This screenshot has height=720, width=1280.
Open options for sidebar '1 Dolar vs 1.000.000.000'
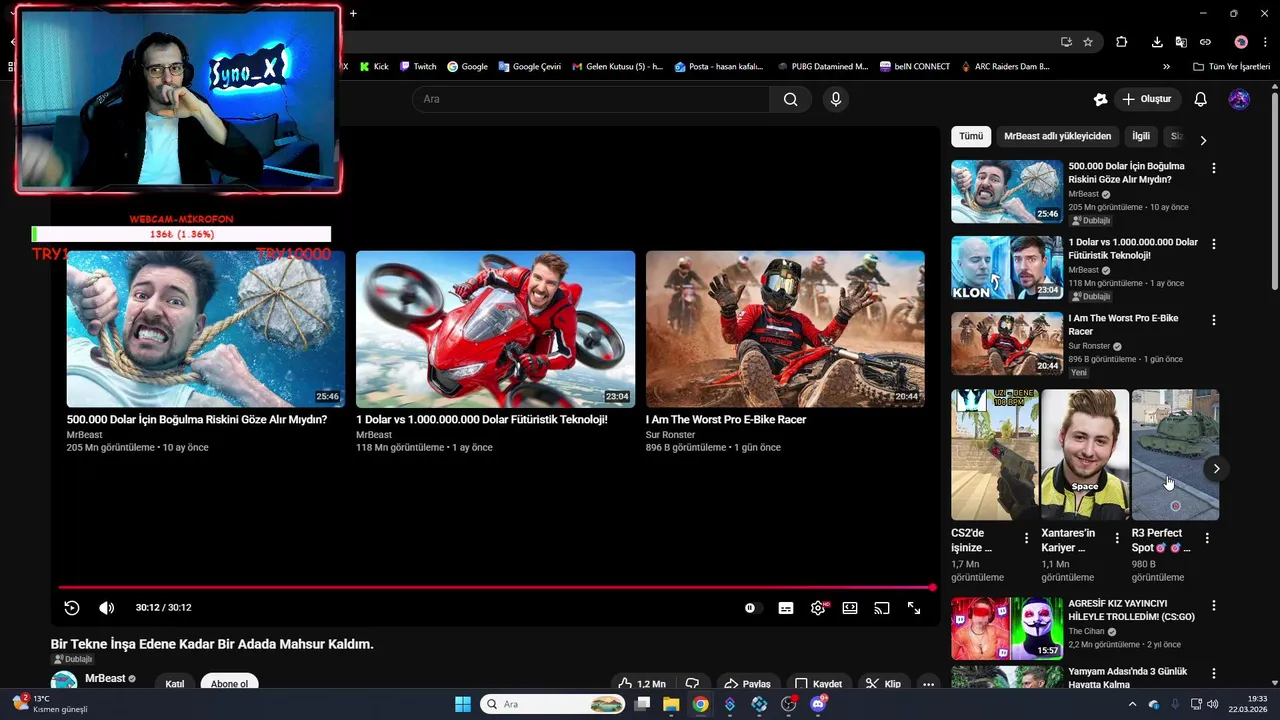tap(1214, 244)
